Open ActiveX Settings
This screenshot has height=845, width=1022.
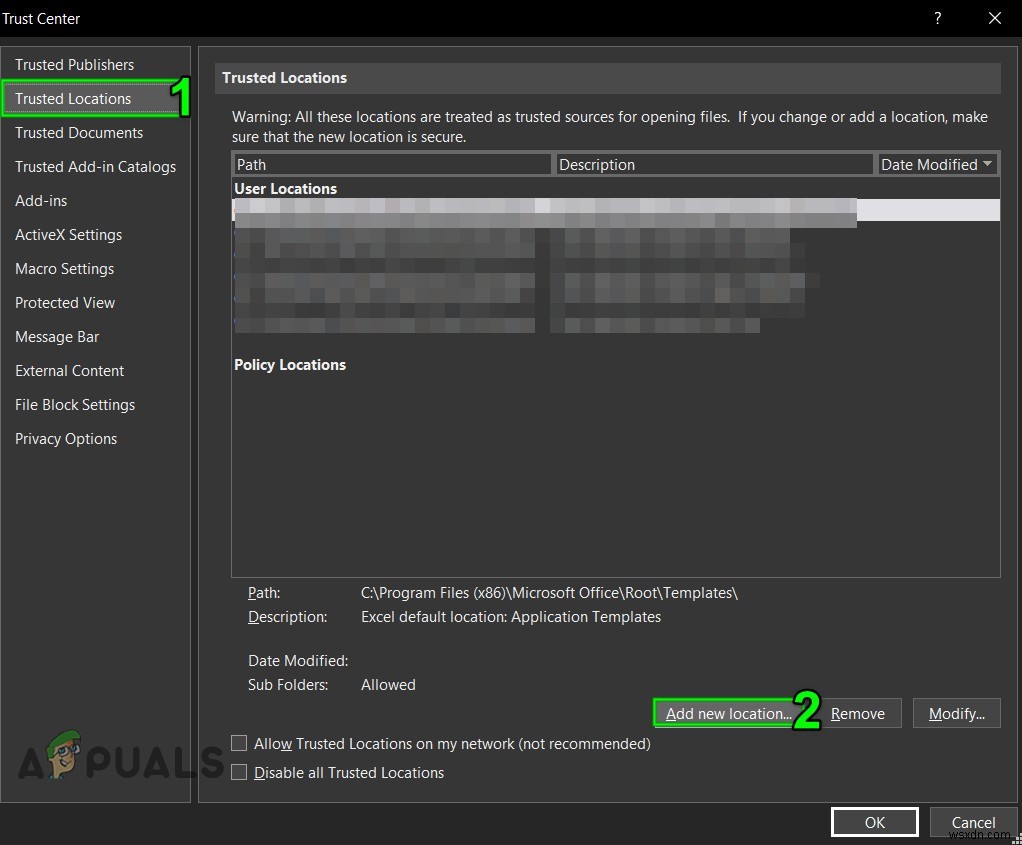coord(68,235)
